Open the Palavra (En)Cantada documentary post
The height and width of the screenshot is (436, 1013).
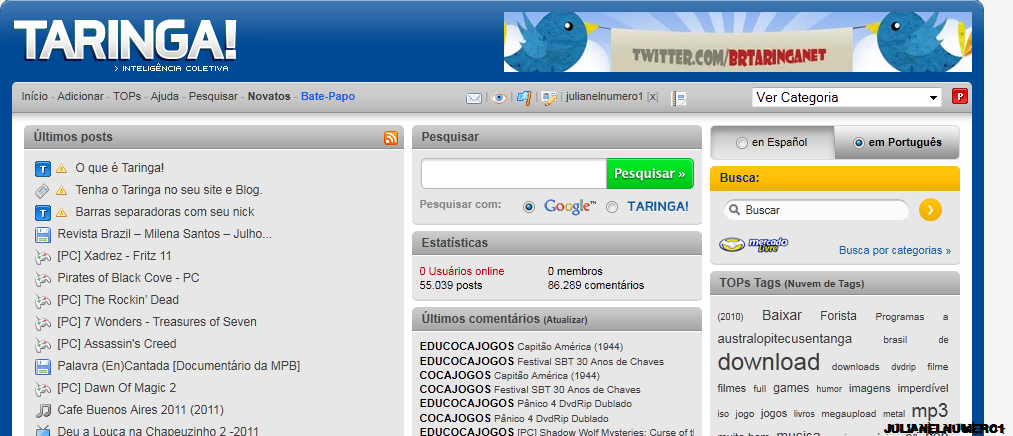178,366
